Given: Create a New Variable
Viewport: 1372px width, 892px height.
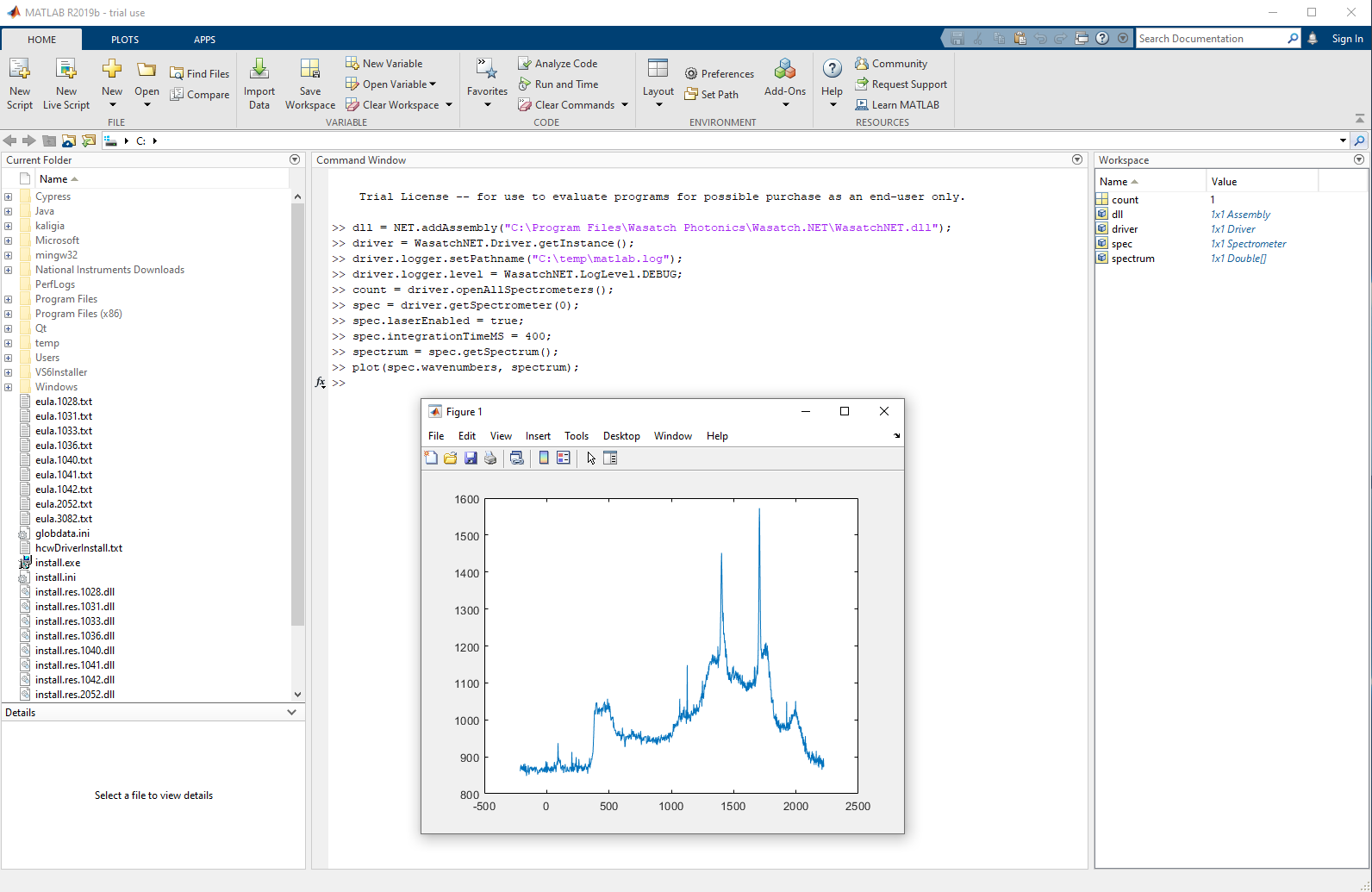Looking at the screenshot, I should click(384, 63).
